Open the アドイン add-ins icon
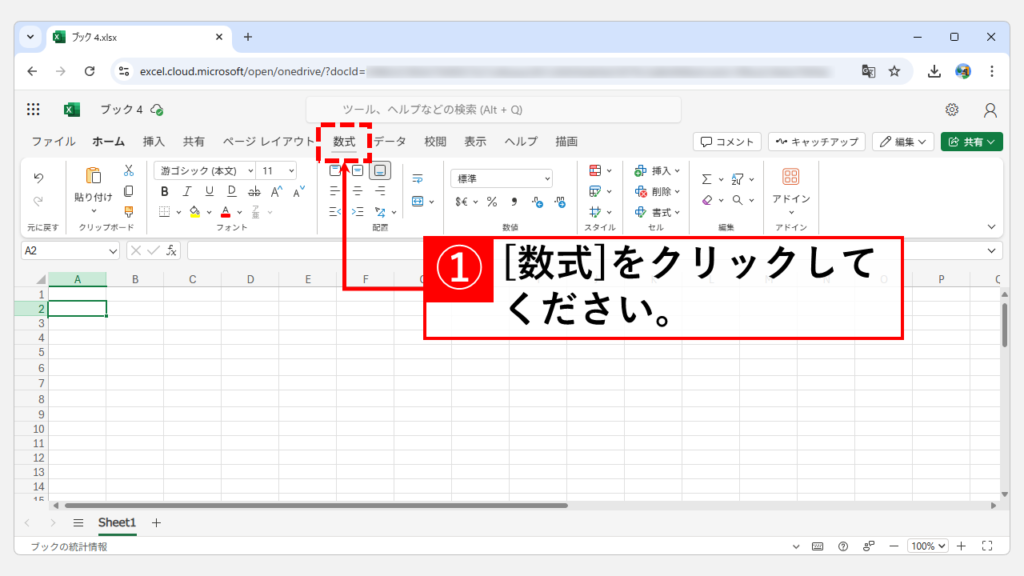 point(790,177)
